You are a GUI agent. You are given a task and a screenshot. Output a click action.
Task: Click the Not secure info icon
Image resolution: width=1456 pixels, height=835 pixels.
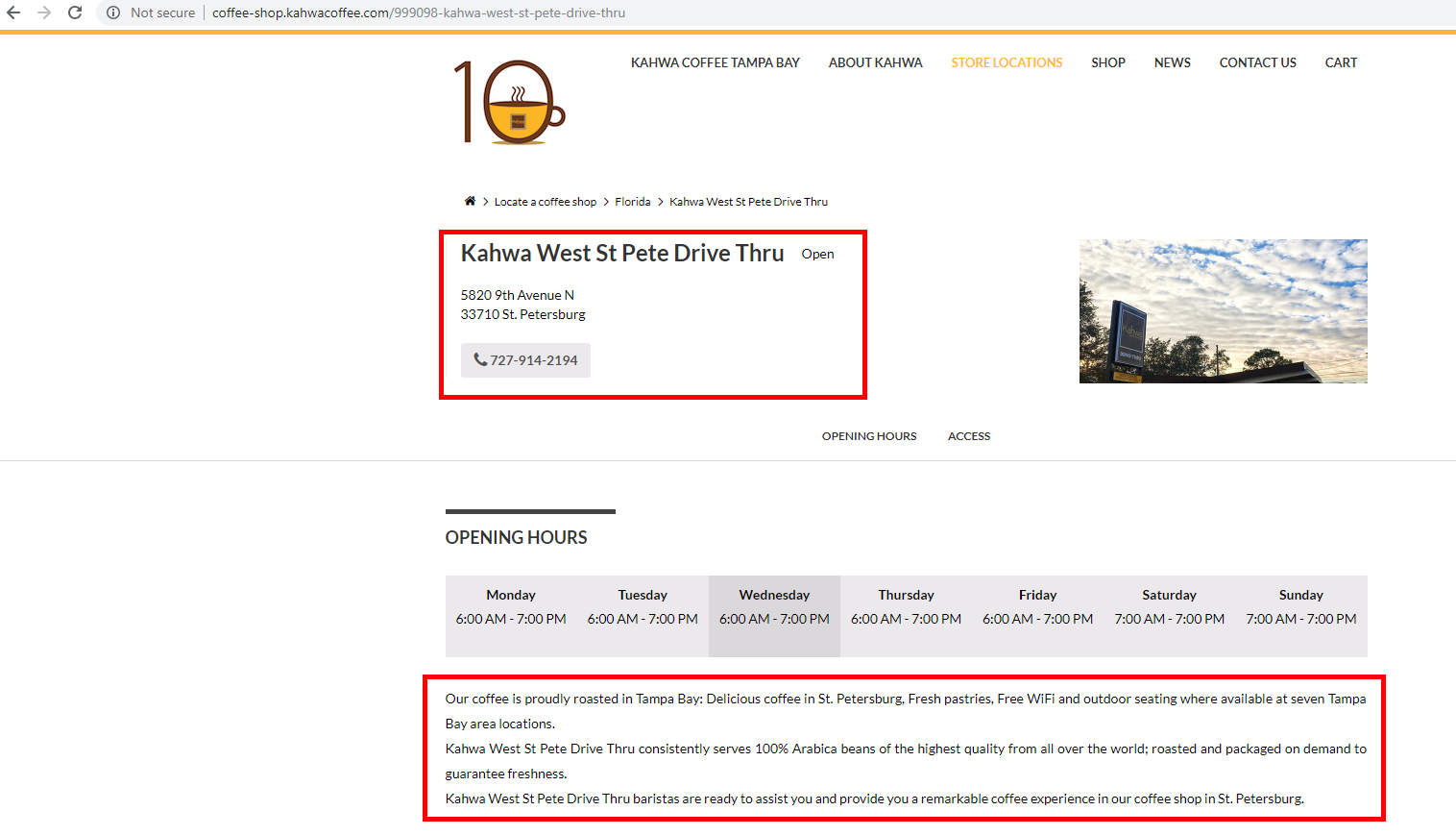click(x=113, y=12)
